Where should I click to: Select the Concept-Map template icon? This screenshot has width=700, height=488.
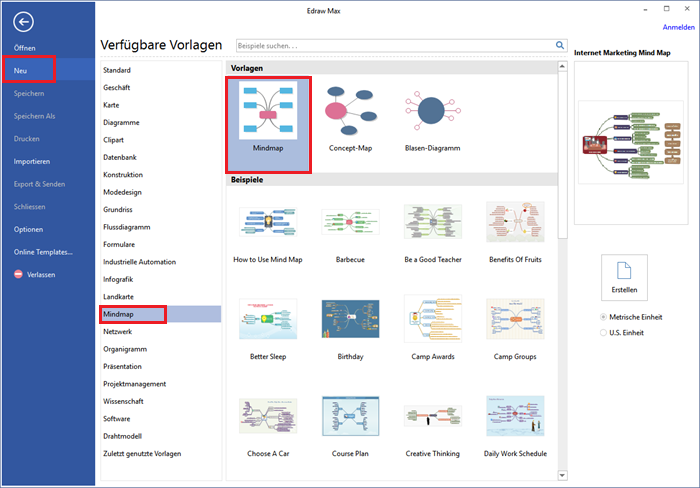(x=350, y=110)
